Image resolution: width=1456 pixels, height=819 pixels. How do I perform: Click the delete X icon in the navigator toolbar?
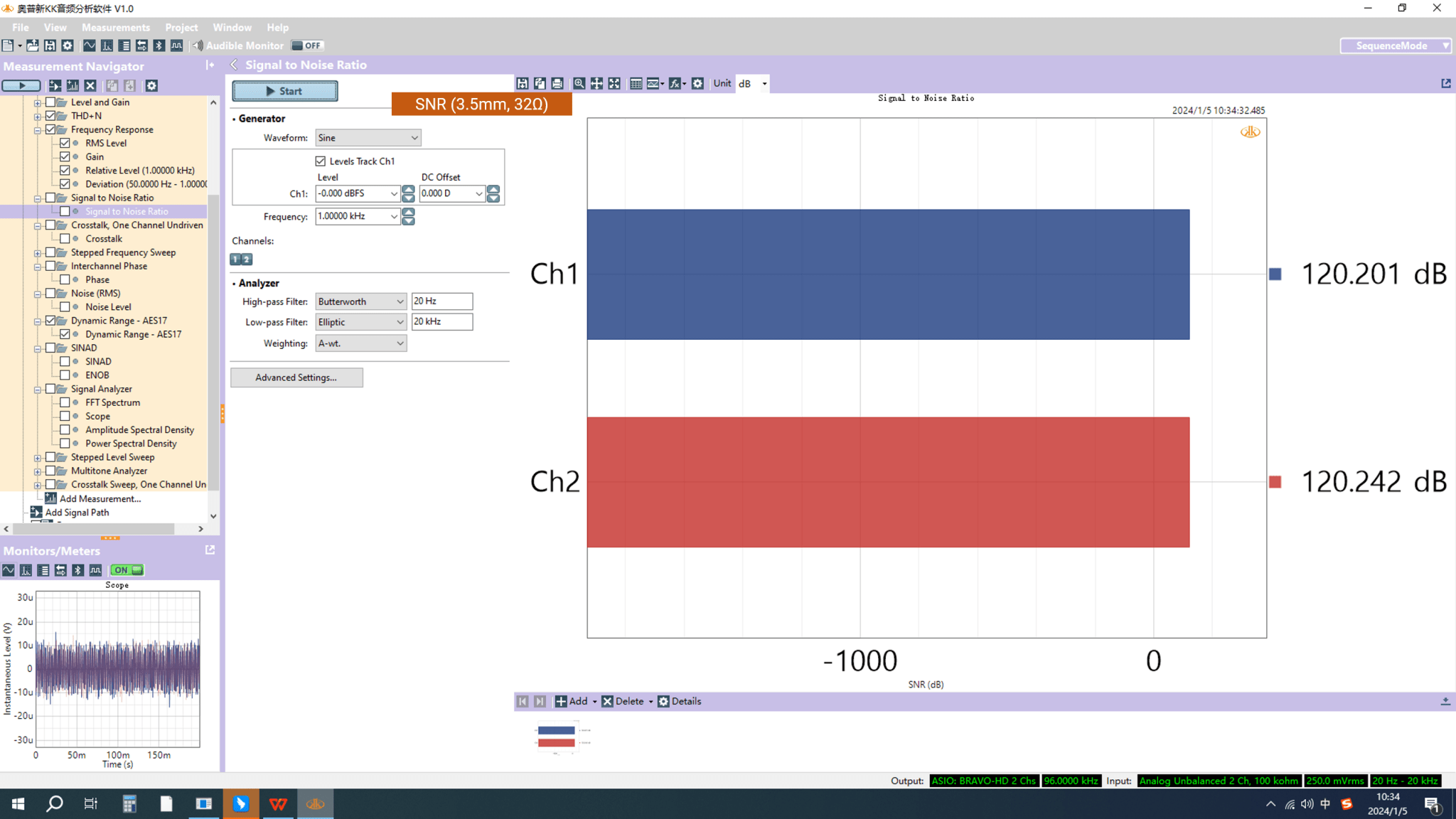pyautogui.click(x=90, y=85)
